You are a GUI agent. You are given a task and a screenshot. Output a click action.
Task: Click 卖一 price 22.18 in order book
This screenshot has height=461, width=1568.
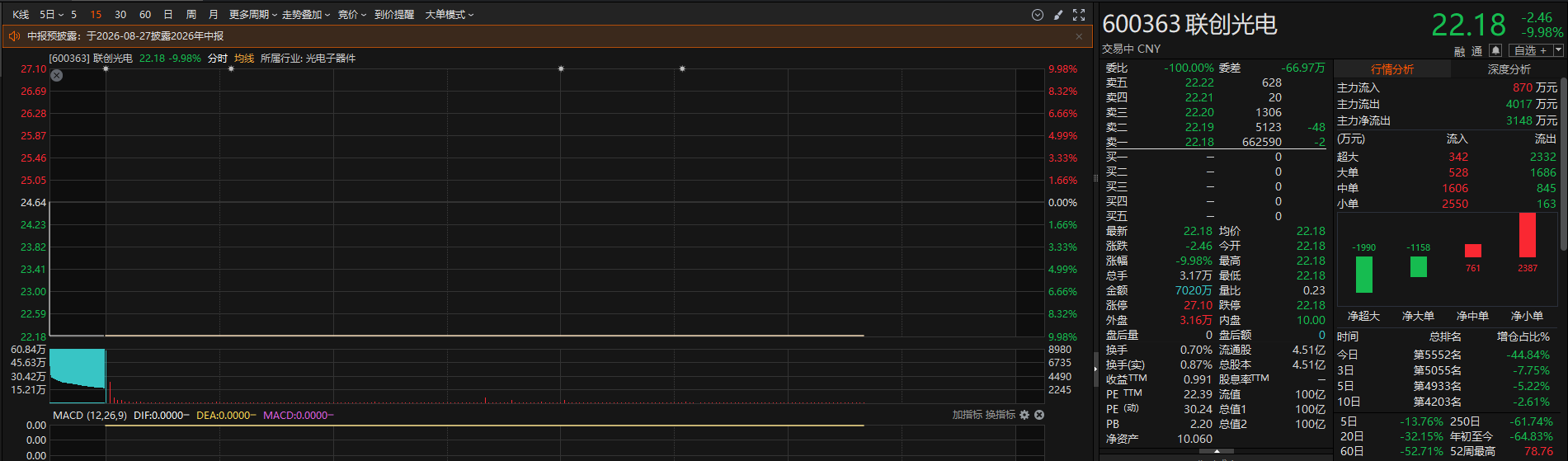(1199, 142)
